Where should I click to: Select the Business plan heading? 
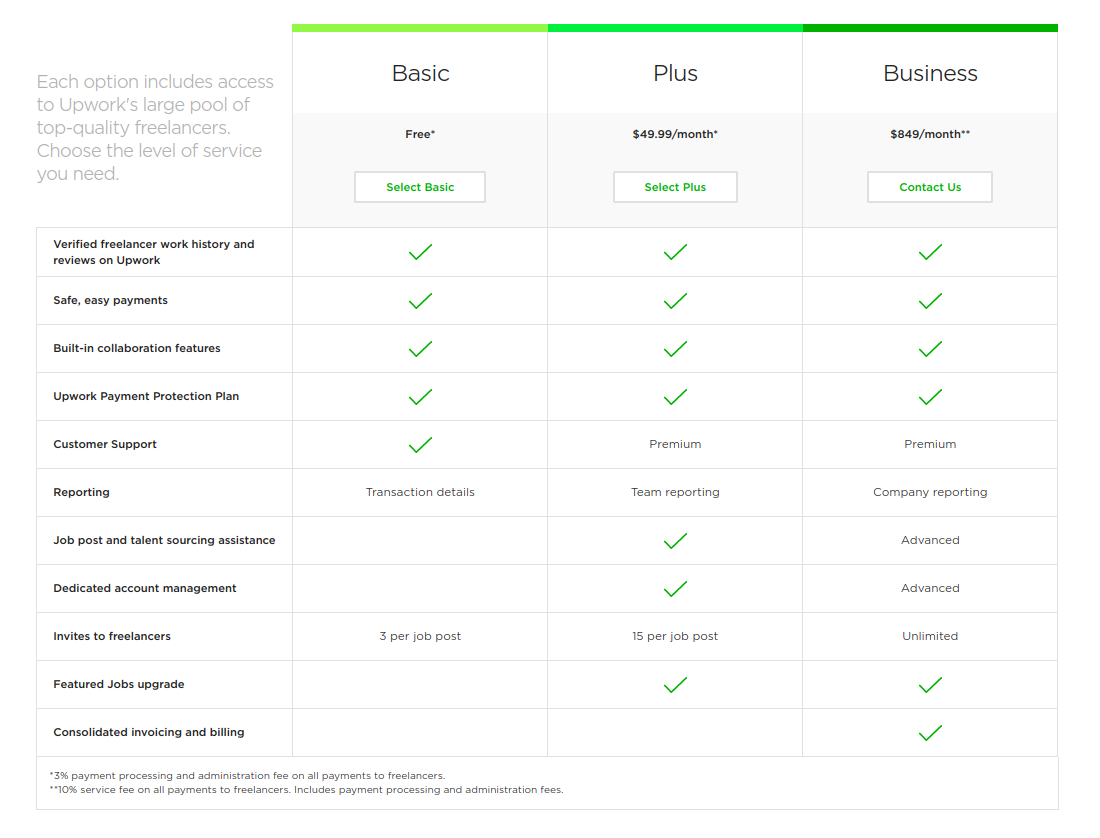tap(930, 73)
